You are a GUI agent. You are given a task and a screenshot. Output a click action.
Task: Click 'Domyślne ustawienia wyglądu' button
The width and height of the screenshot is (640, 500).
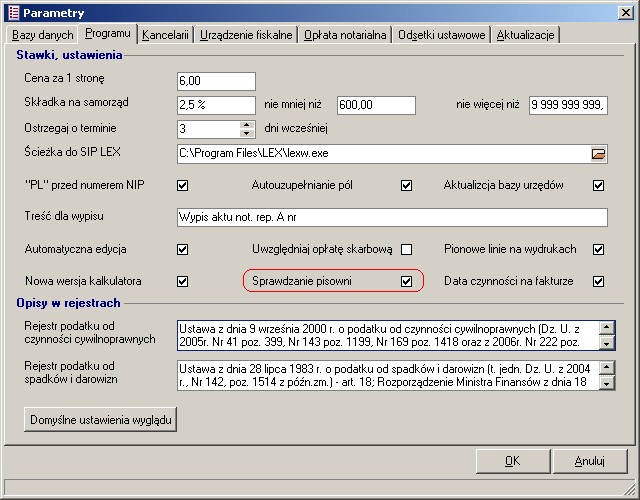100,420
